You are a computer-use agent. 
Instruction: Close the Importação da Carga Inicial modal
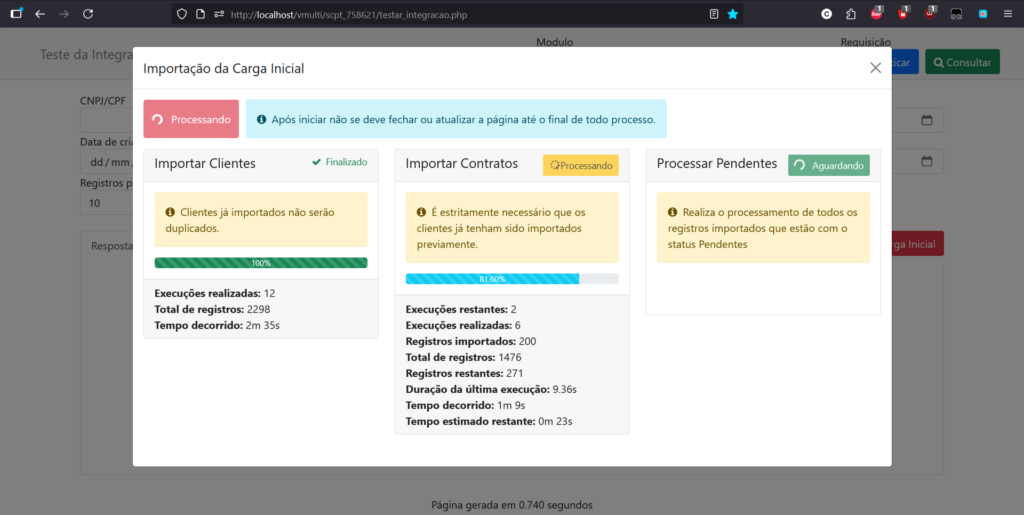(875, 68)
